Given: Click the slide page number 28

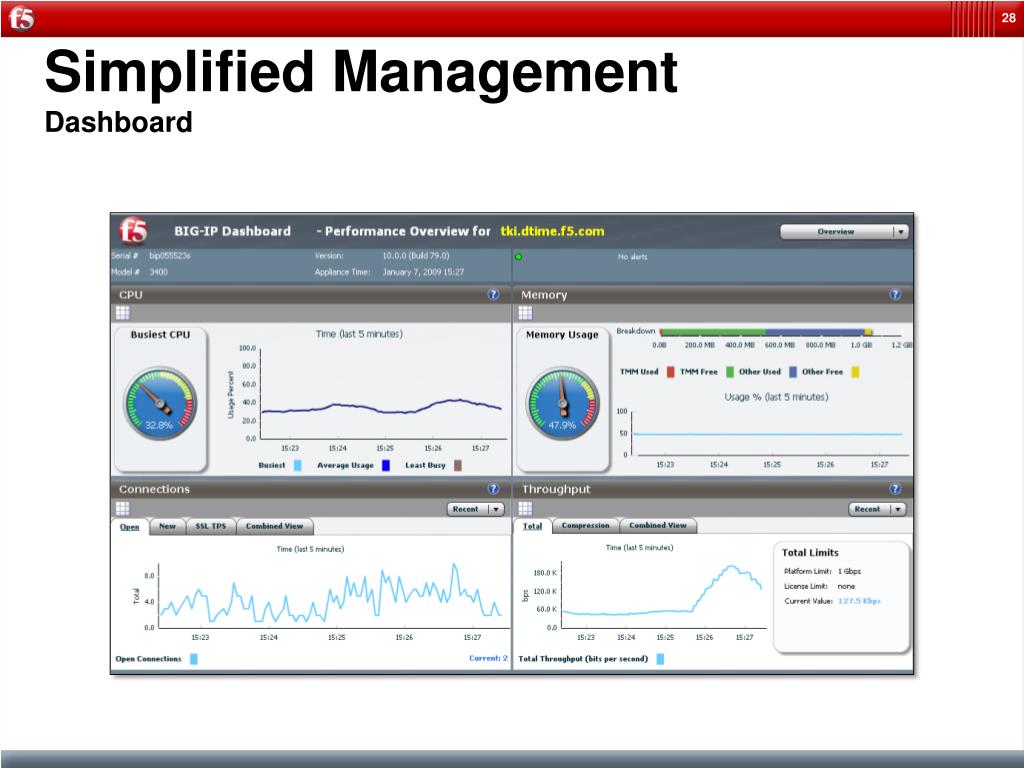Looking at the screenshot, I should pos(1008,18).
